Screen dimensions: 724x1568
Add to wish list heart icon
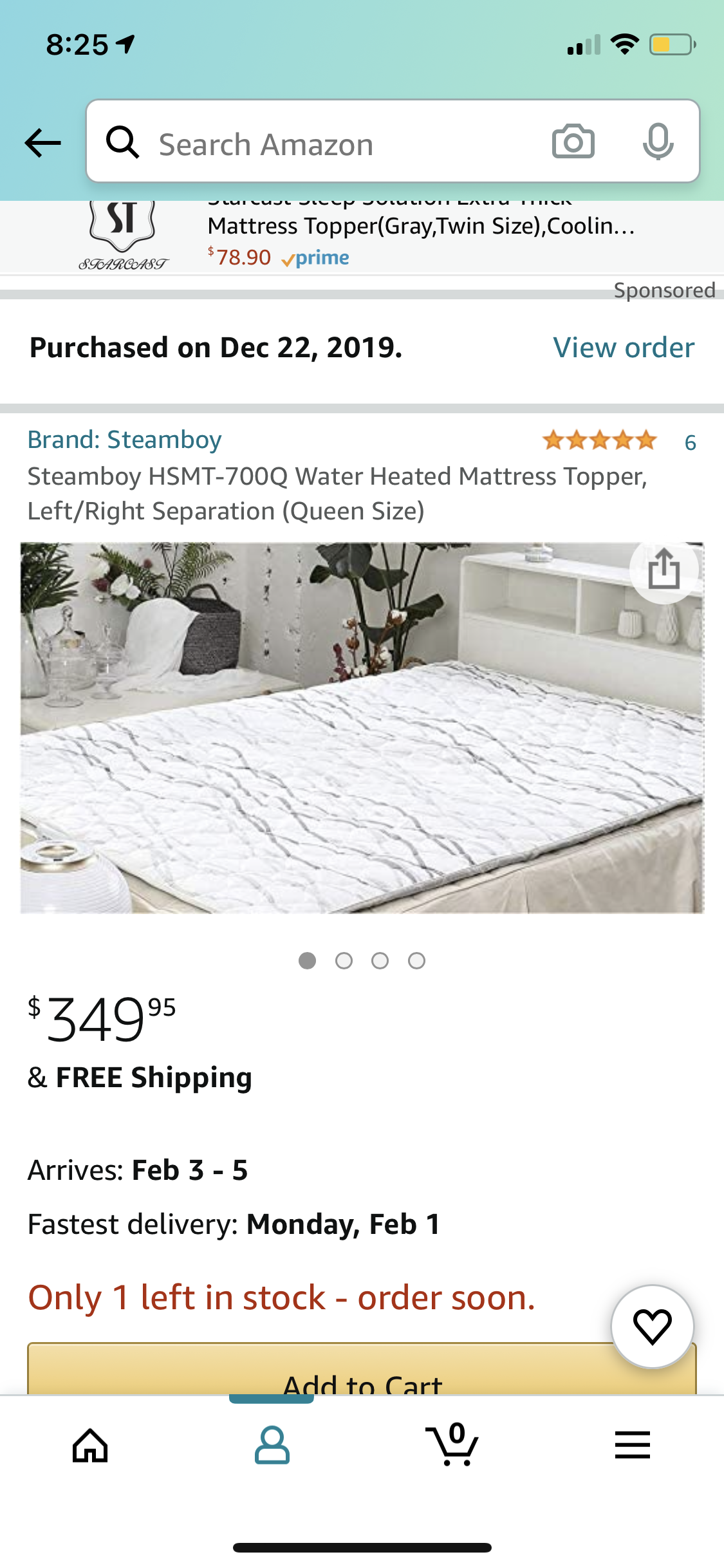pyautogui.click(x=653, y=1326)
